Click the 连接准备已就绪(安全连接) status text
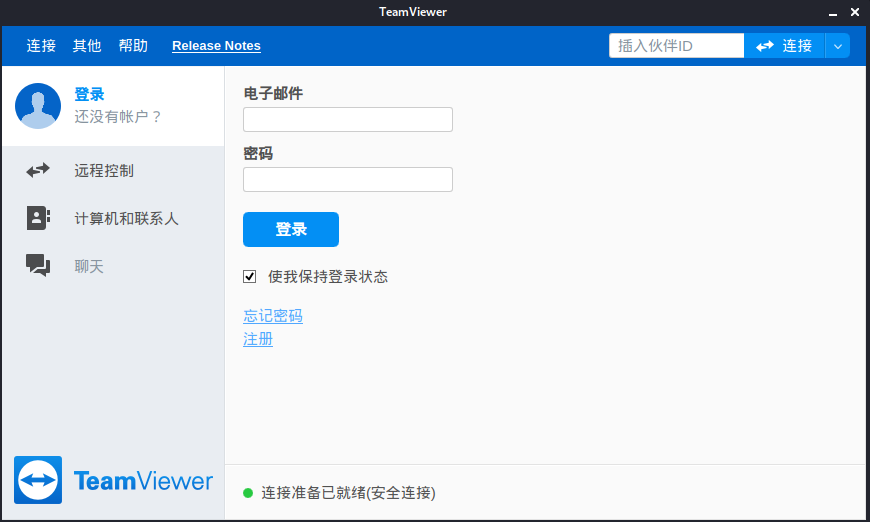Viewport: 870px width, 522px height. [348, 493]
